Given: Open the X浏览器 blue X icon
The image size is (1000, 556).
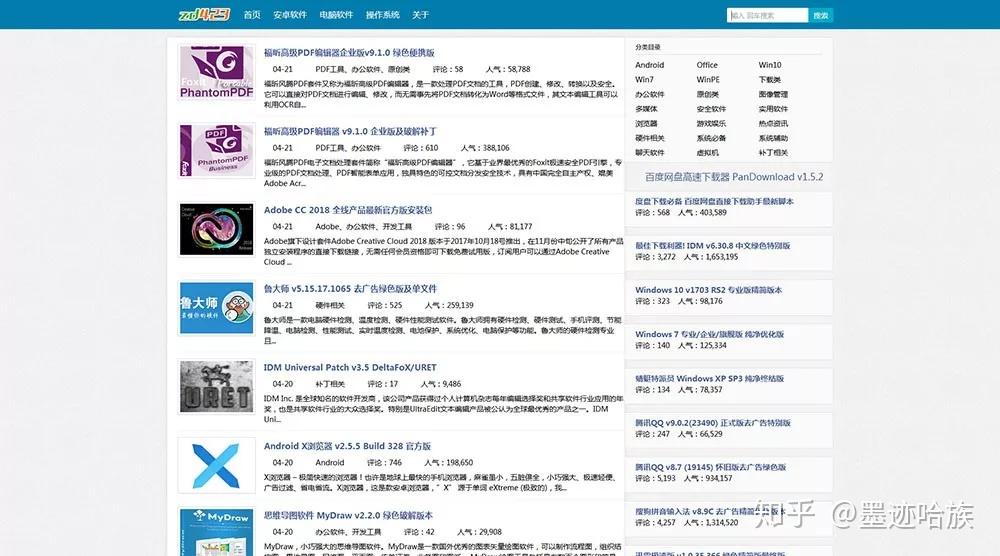Looking at the screenshot, I should point(216,465).
